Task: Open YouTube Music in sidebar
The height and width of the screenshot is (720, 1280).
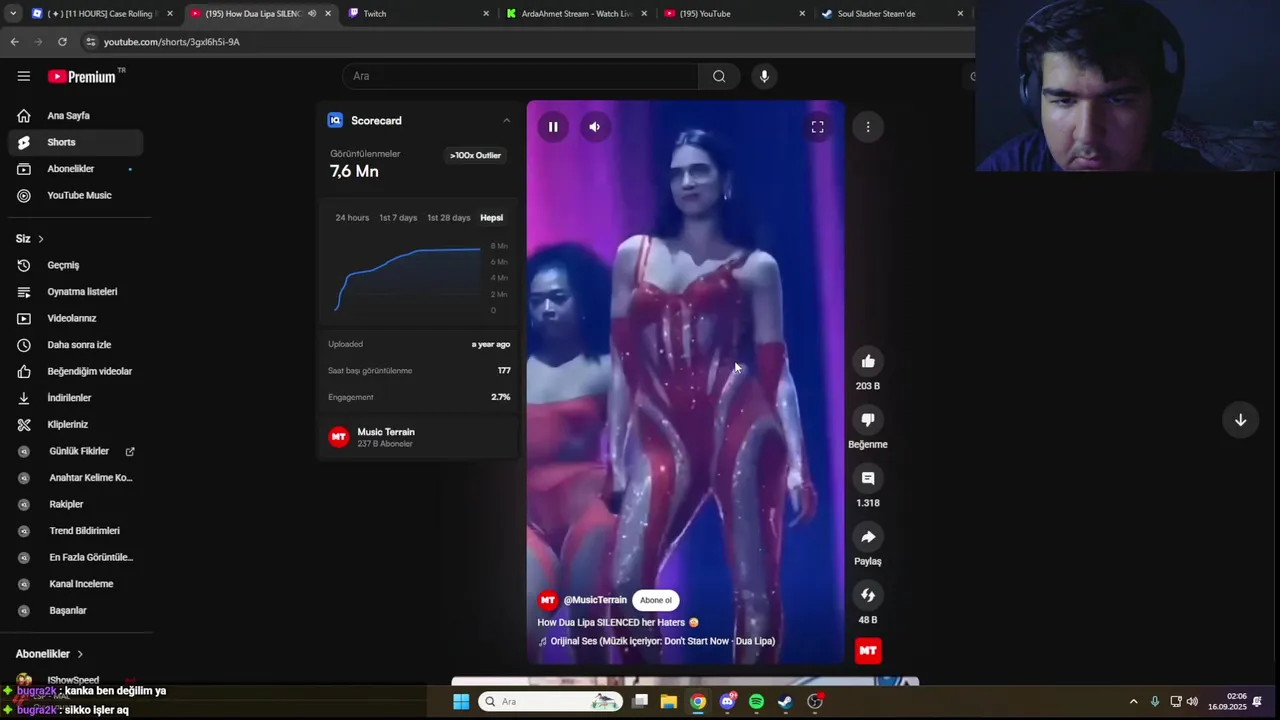Action: tap(75, 195)
